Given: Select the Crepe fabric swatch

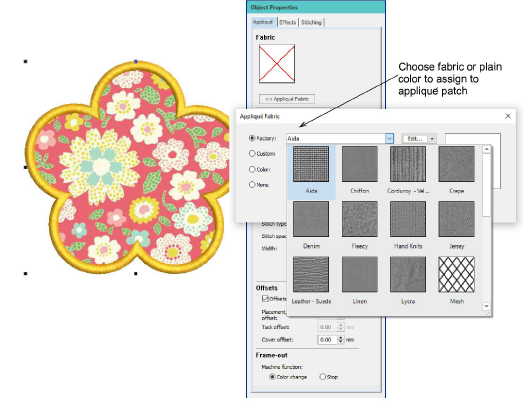Looking at the screenshot, I should (x=456, y=164).
